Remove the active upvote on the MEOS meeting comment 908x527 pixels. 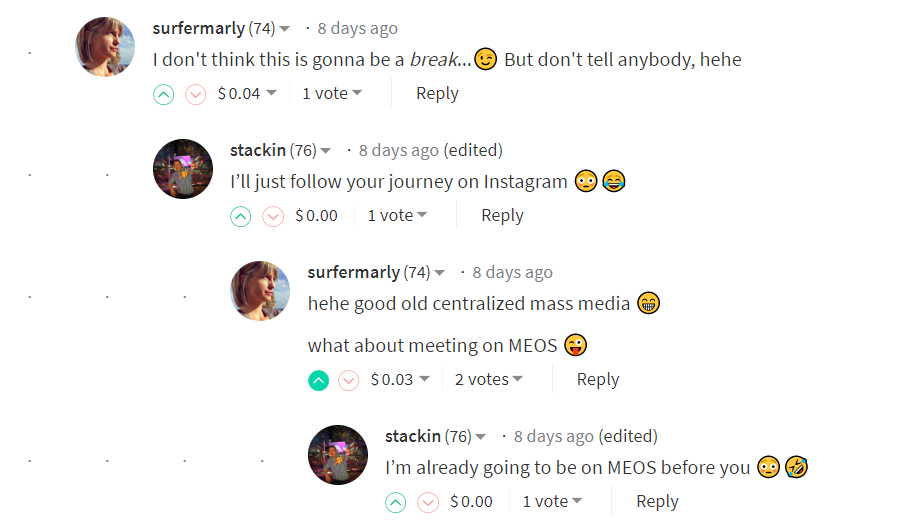click(319, 380)
